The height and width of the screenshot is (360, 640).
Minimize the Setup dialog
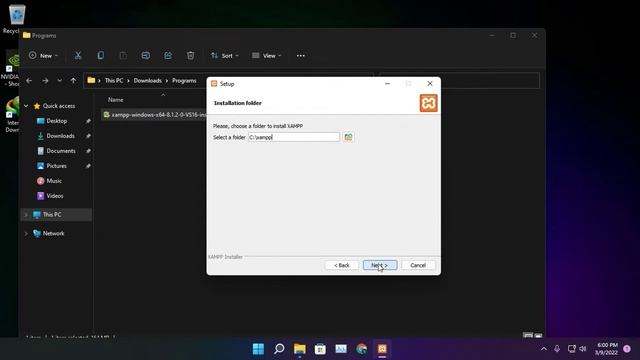coord(387,84)
